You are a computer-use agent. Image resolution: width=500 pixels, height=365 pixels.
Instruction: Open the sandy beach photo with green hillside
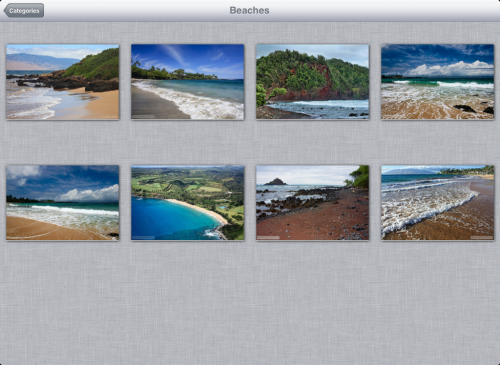point(63,82)
